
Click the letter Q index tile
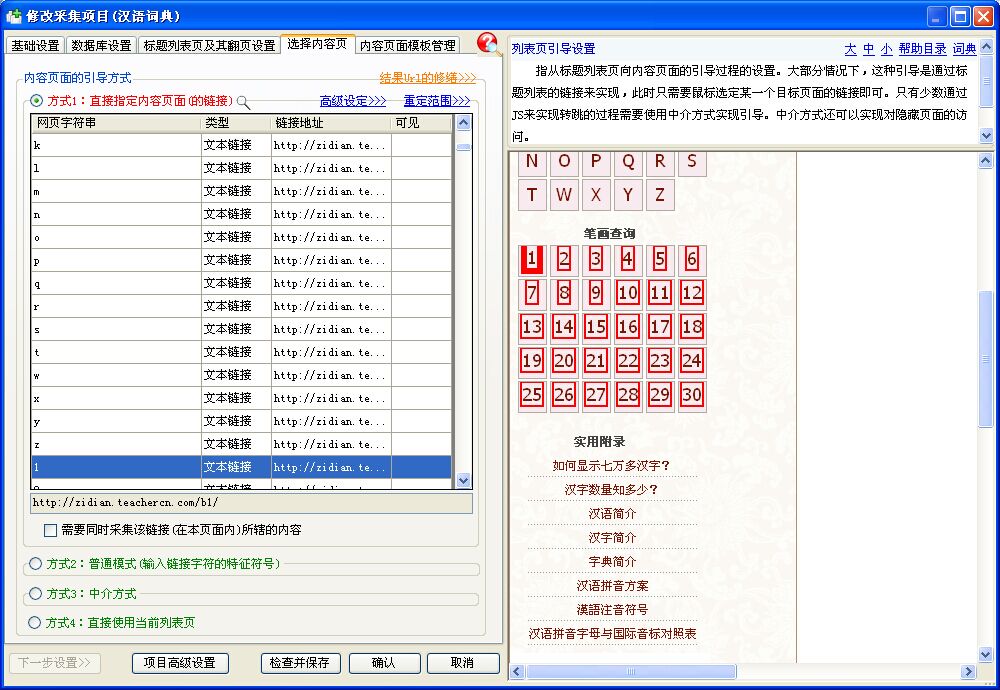click(x=628, y=162)
